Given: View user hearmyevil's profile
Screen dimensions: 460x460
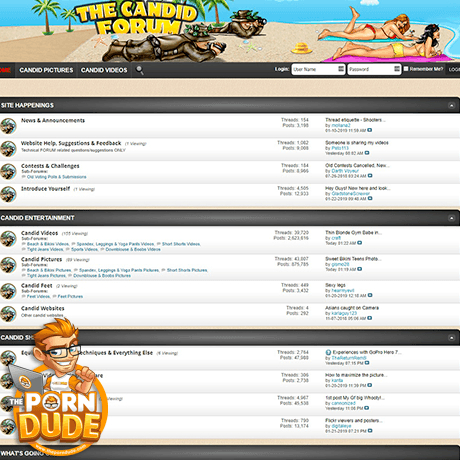Looking at the screenshot, I should [343, 290].
